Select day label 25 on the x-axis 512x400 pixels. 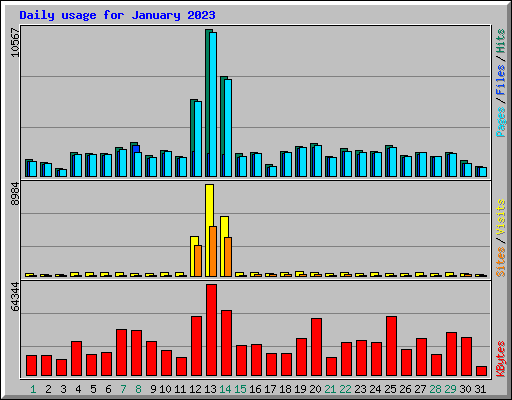[x=390, y=389]
